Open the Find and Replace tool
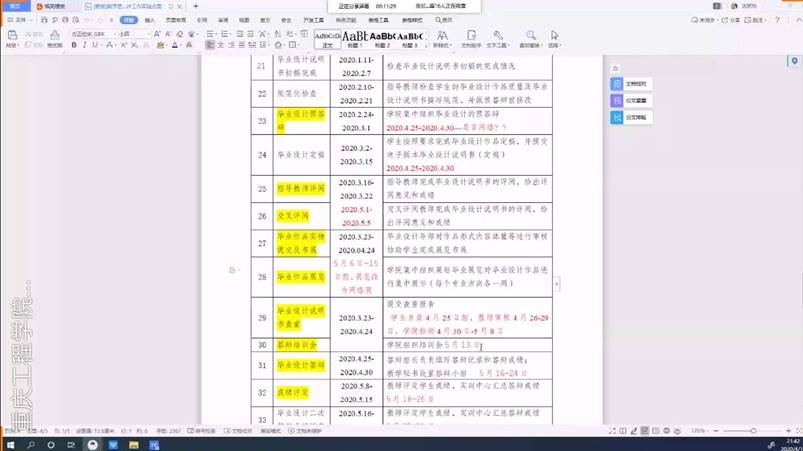The width and height of the screenshot is (803, 451). tap(530, 38)
